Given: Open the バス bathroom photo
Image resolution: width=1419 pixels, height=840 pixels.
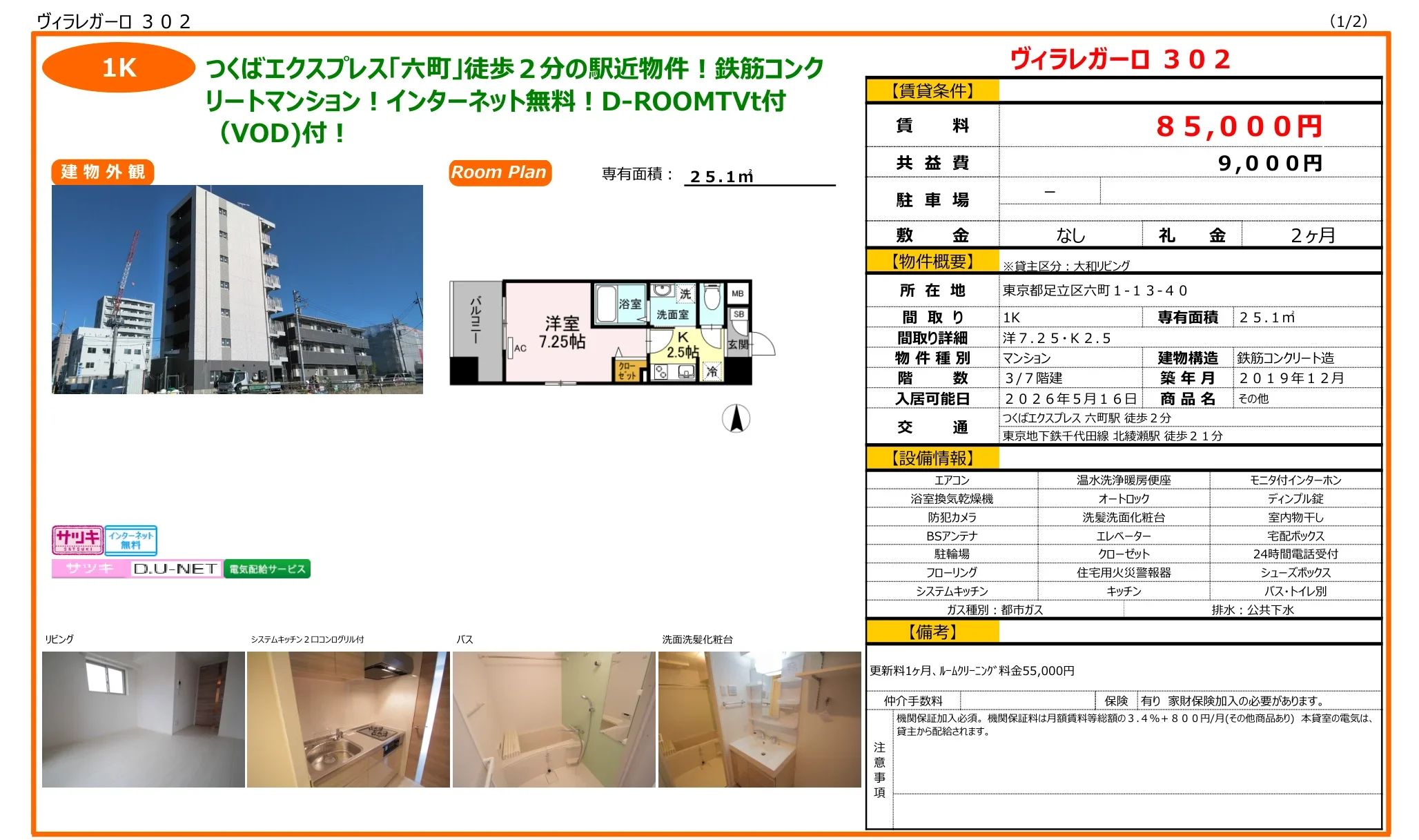Looking at the screenshot, I should click(554, 719).
